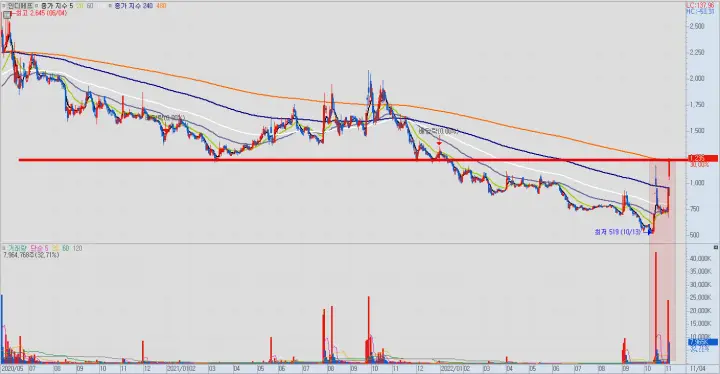This screenshot has width=720, height=374.
Task: Click the 2021/0102 date axis label
Action: (x=181, y=368)
